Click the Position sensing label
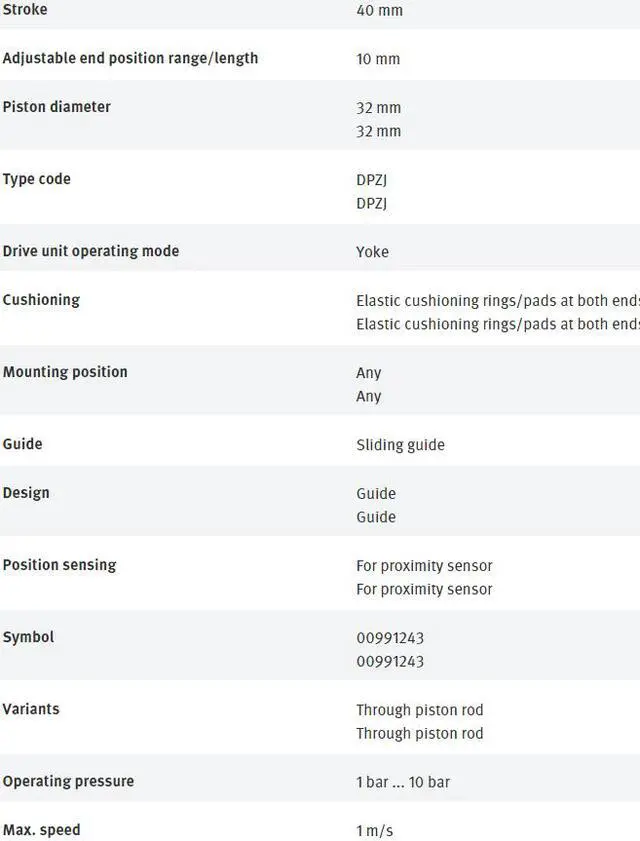 pos(59,565)
